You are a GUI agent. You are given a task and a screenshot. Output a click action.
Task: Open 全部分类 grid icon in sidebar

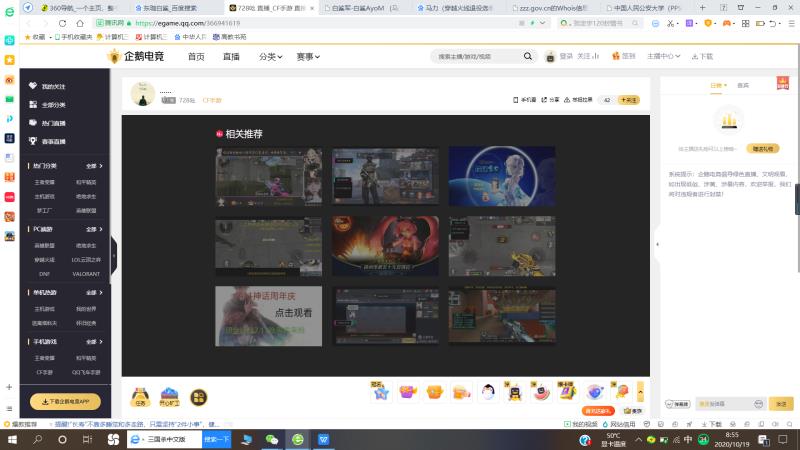(33, 104)
